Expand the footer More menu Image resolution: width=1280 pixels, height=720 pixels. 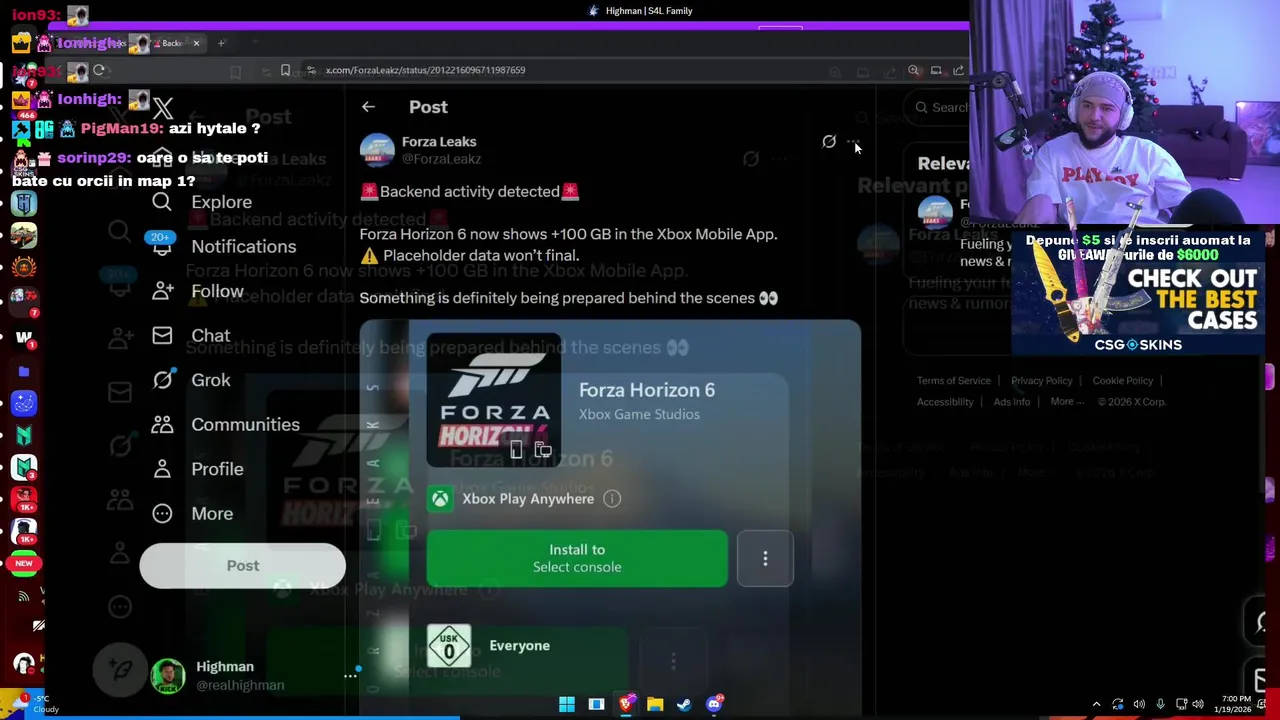coord(1066,402)
